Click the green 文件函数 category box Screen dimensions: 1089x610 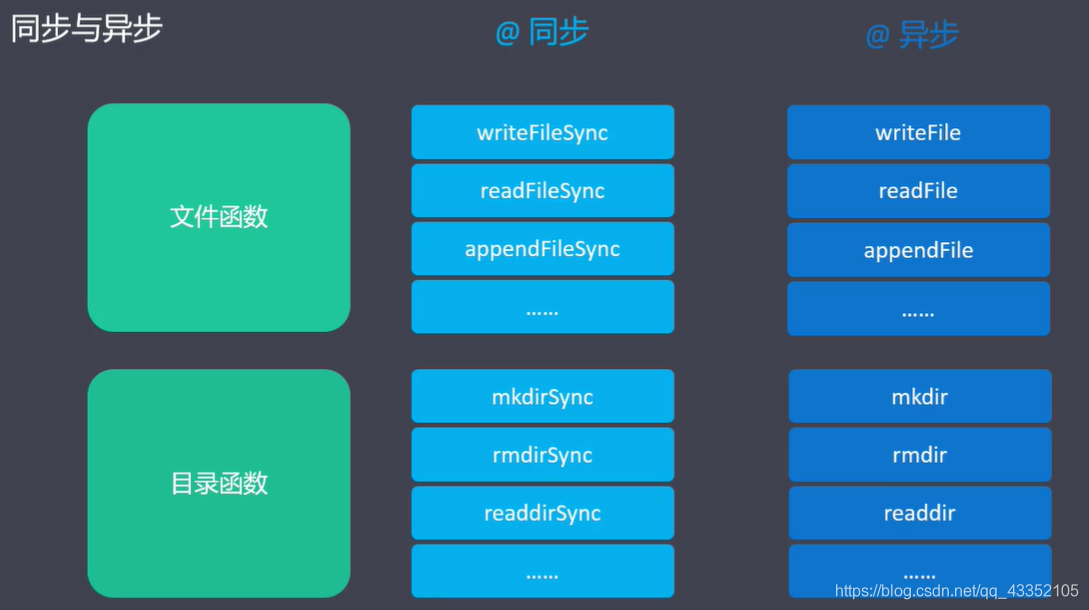(x=219, y=217)
